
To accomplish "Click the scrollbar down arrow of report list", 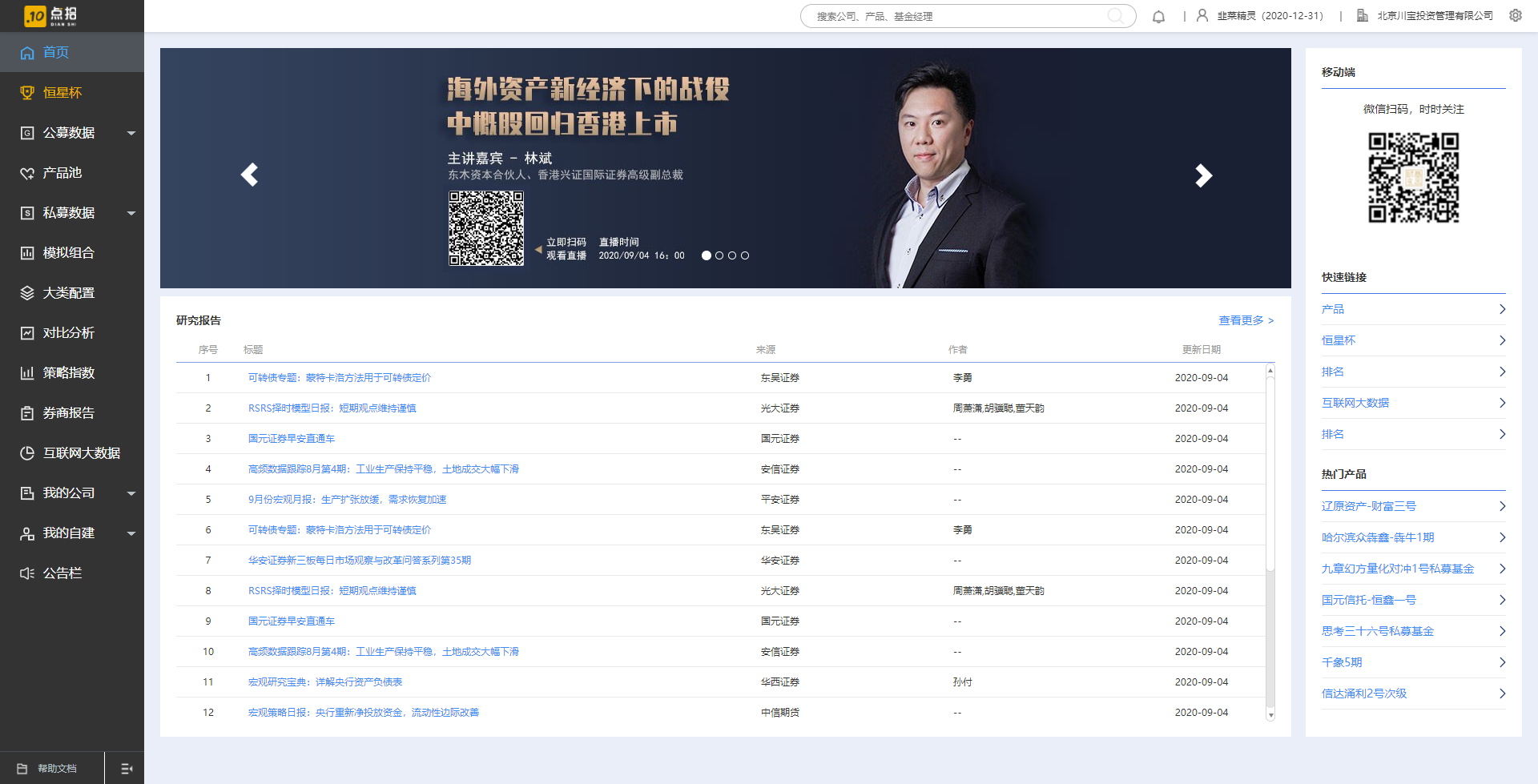I will (1270, 715).
